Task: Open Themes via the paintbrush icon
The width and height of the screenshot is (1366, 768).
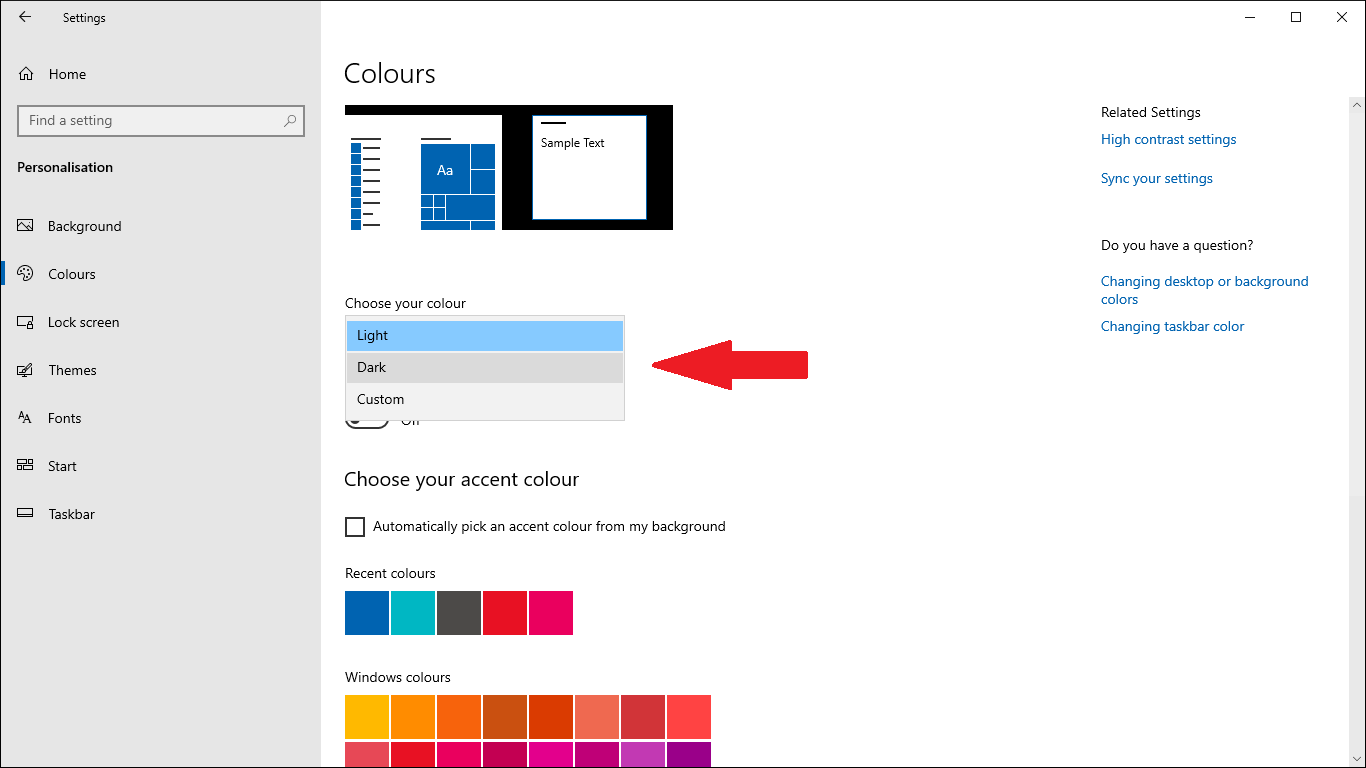Action: pos(26,370)
